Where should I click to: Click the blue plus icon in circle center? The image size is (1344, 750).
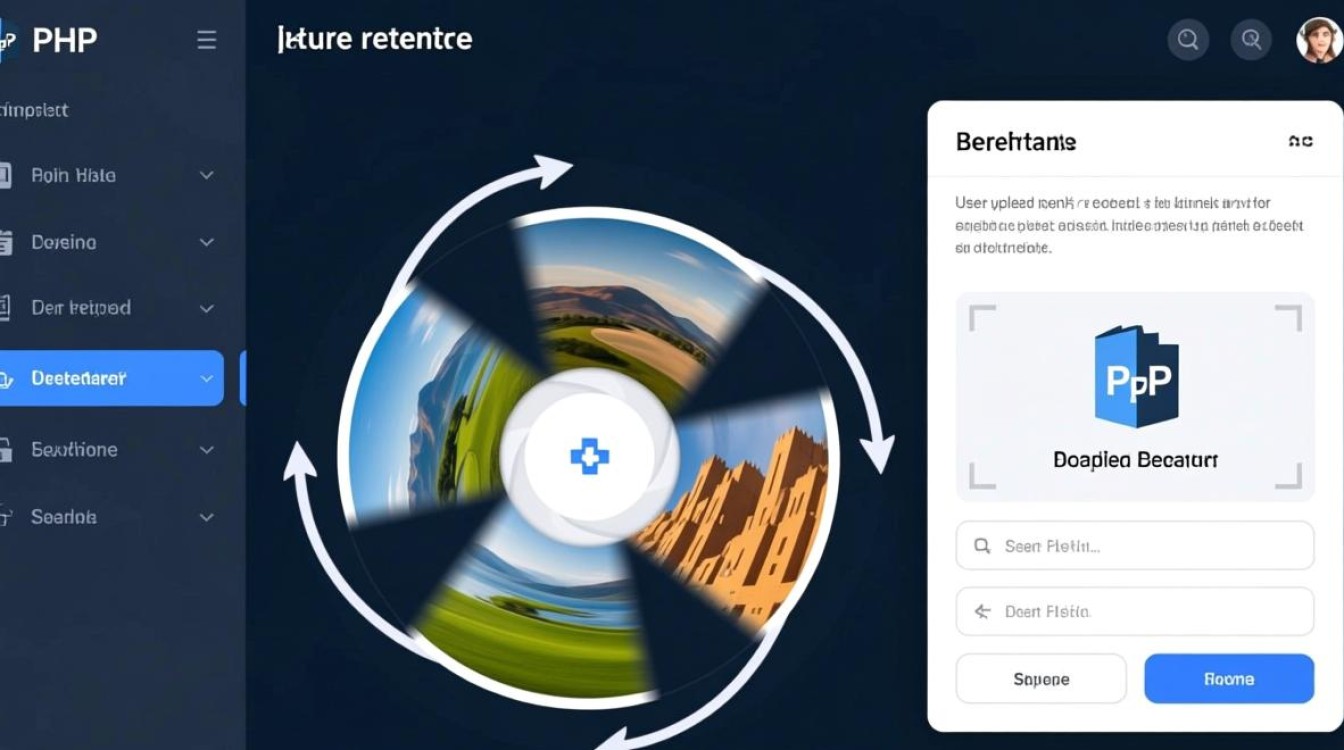tap(589, 458)
